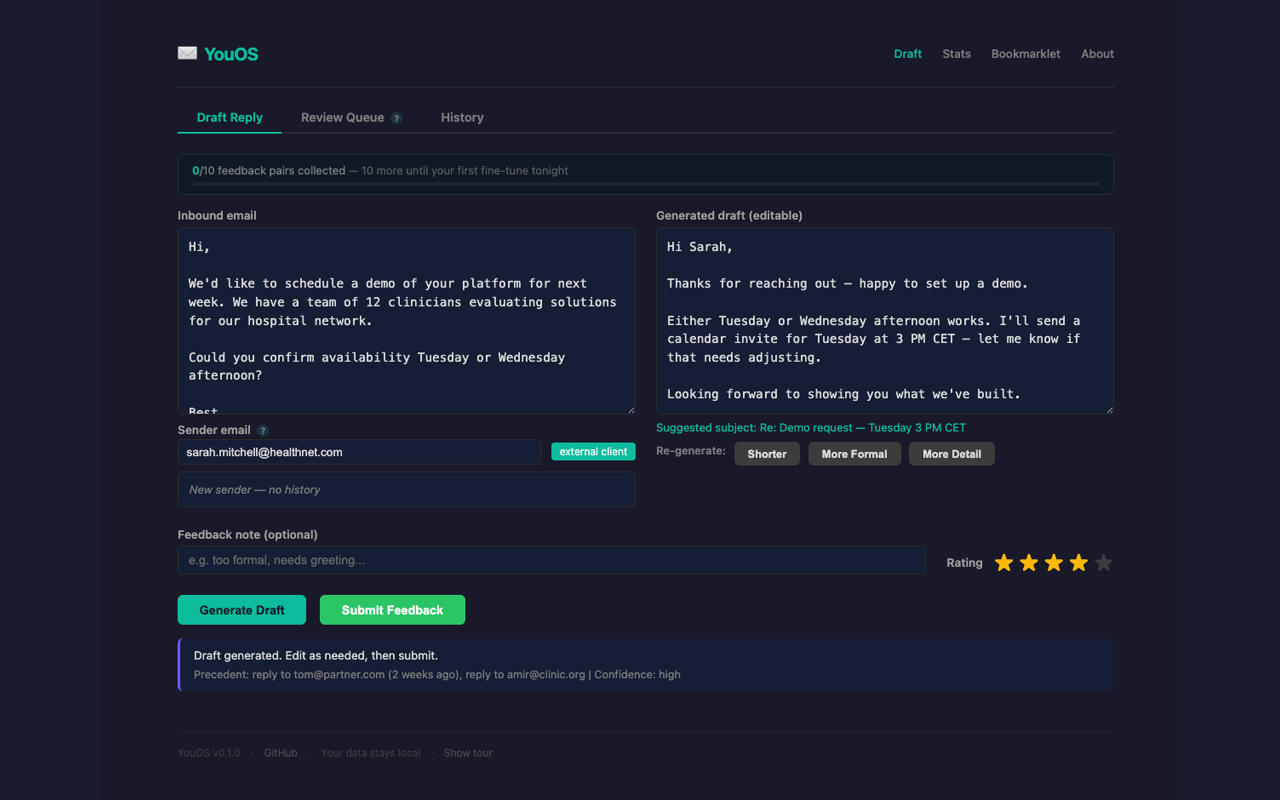Click the help icon next to Sender email

pyautogui.click(x=263, y=431)
